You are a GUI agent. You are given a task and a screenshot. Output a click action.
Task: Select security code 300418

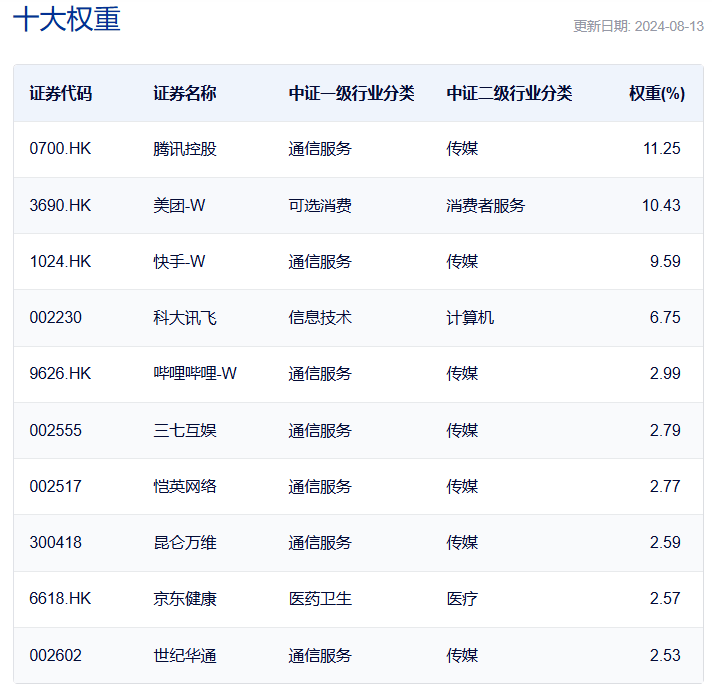[55, 542]
